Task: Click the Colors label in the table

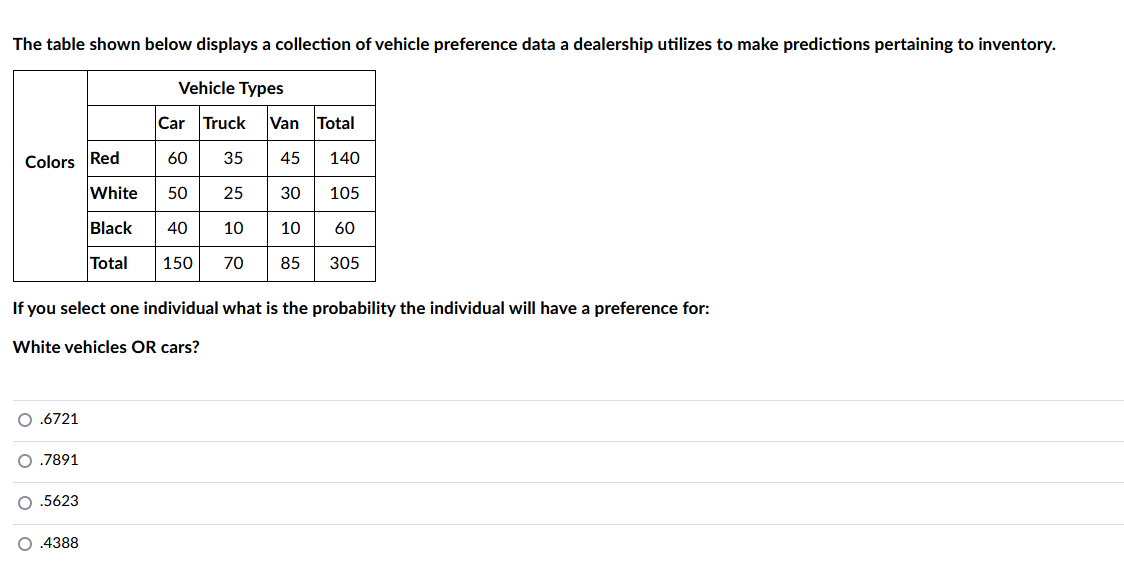Action: (x=49, y=162)
